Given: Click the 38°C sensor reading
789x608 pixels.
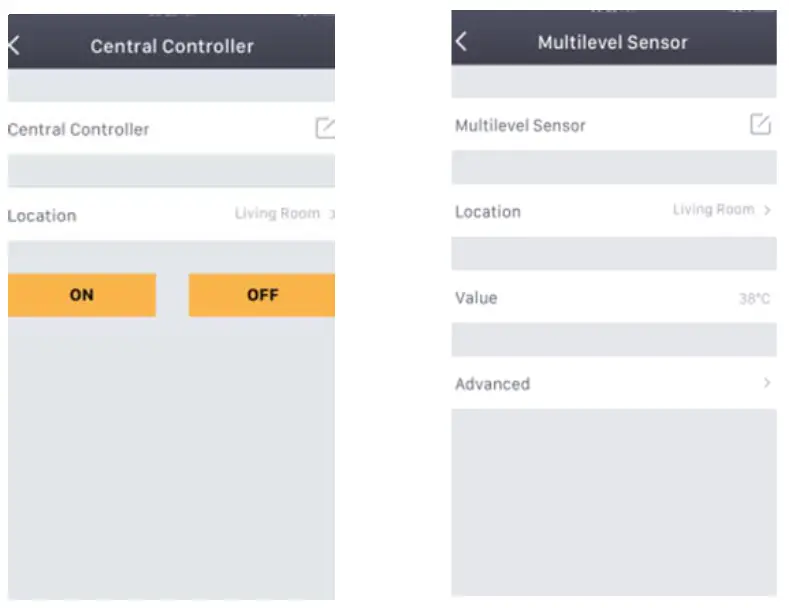Looking at the screenshot, I should click(x=754, y=298).
